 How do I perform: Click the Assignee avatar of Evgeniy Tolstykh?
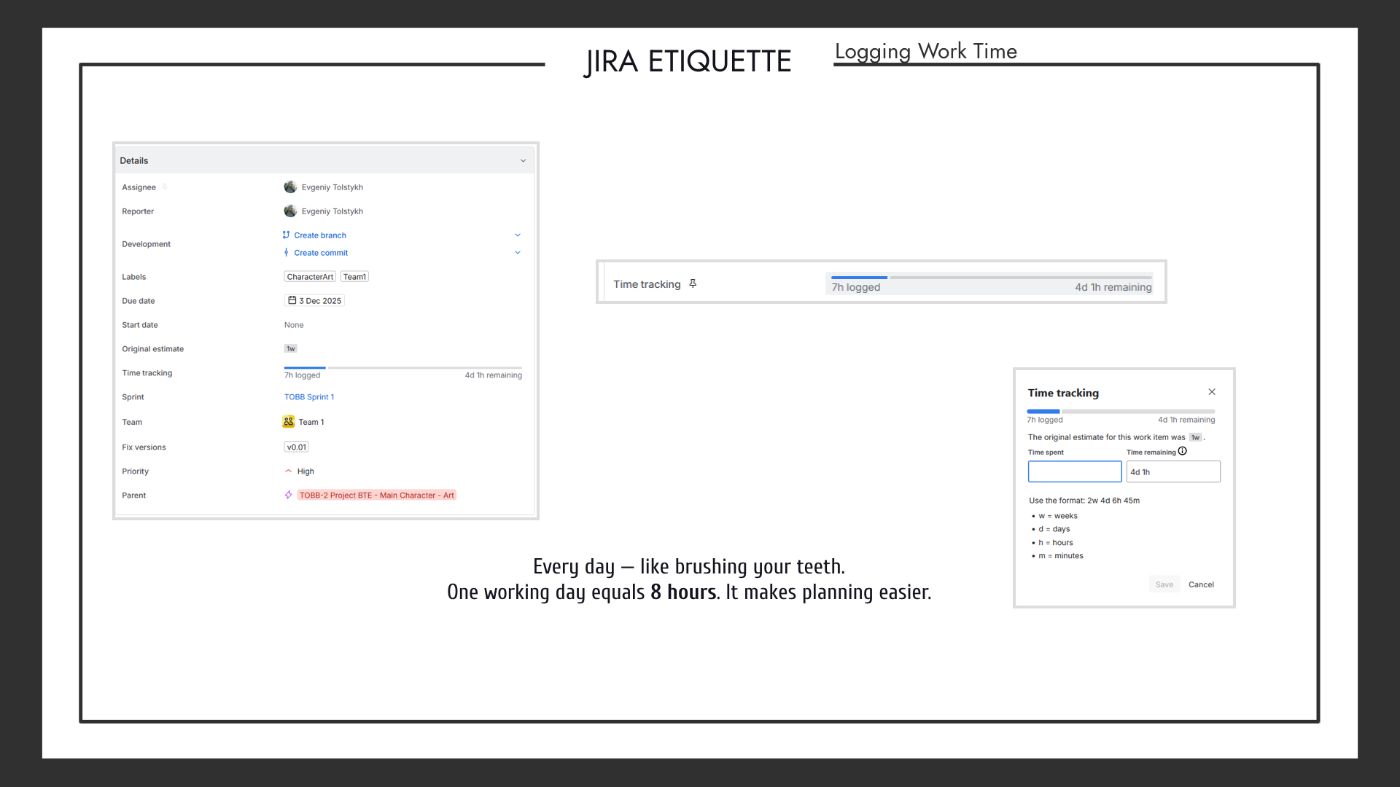pyautogui.click(x=290, y=187)
